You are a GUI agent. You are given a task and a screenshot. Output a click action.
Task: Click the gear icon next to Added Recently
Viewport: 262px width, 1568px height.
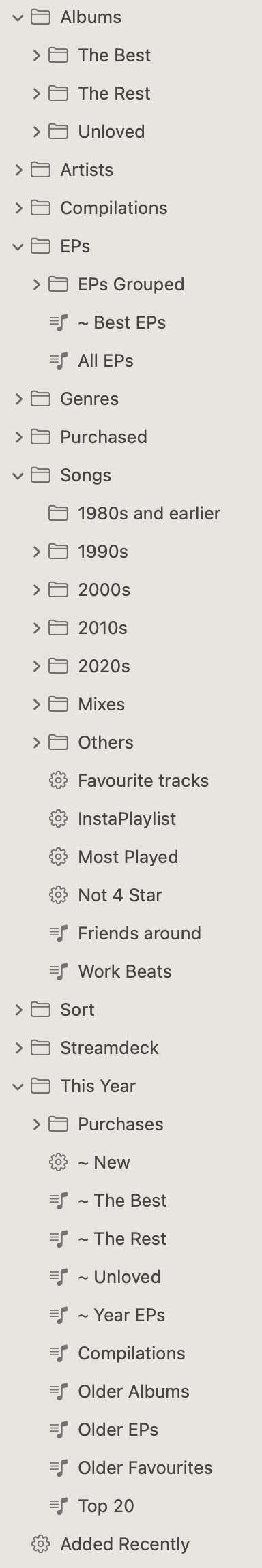41,1543
